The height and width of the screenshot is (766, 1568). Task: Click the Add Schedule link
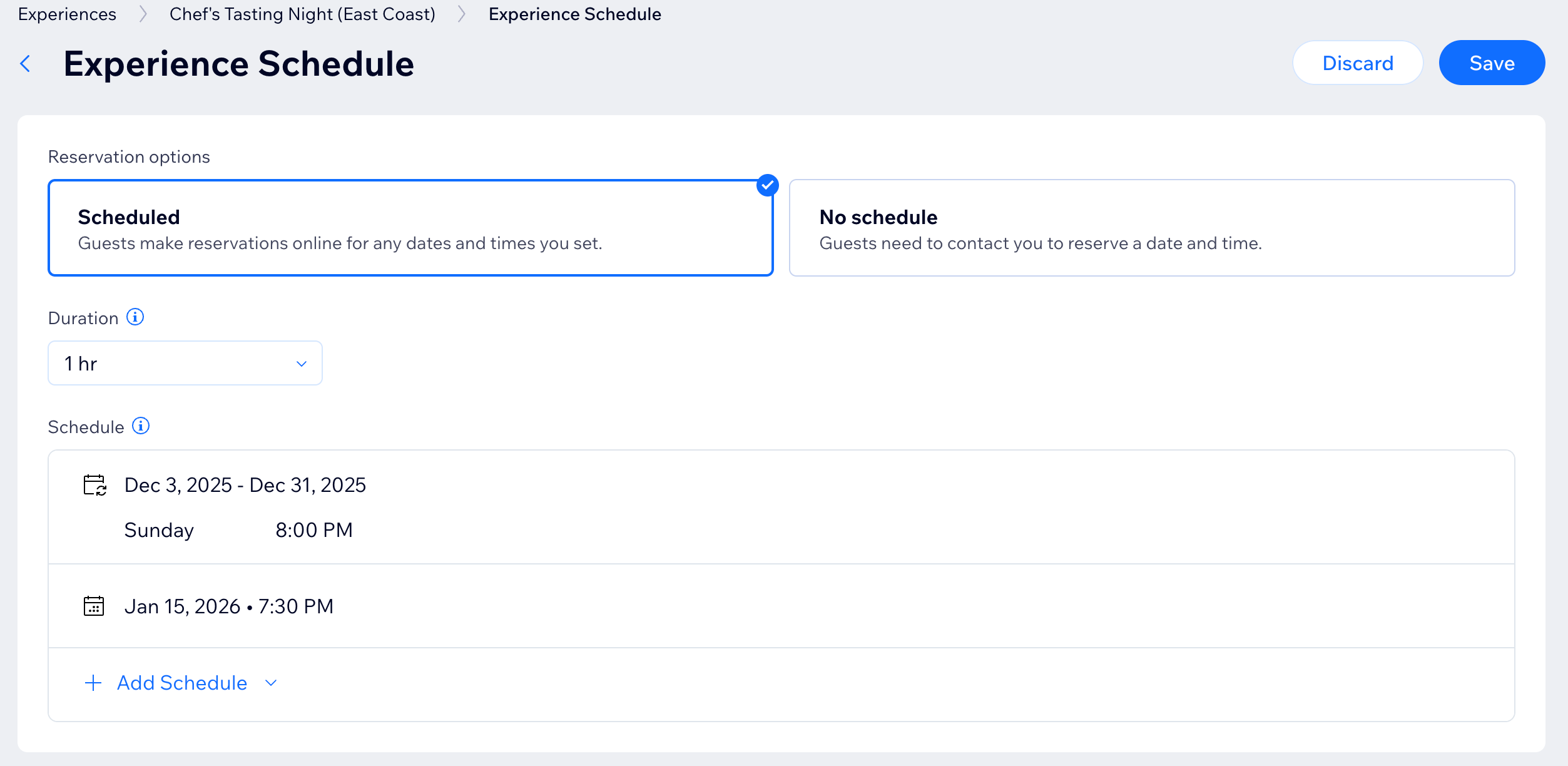[182, 683]
